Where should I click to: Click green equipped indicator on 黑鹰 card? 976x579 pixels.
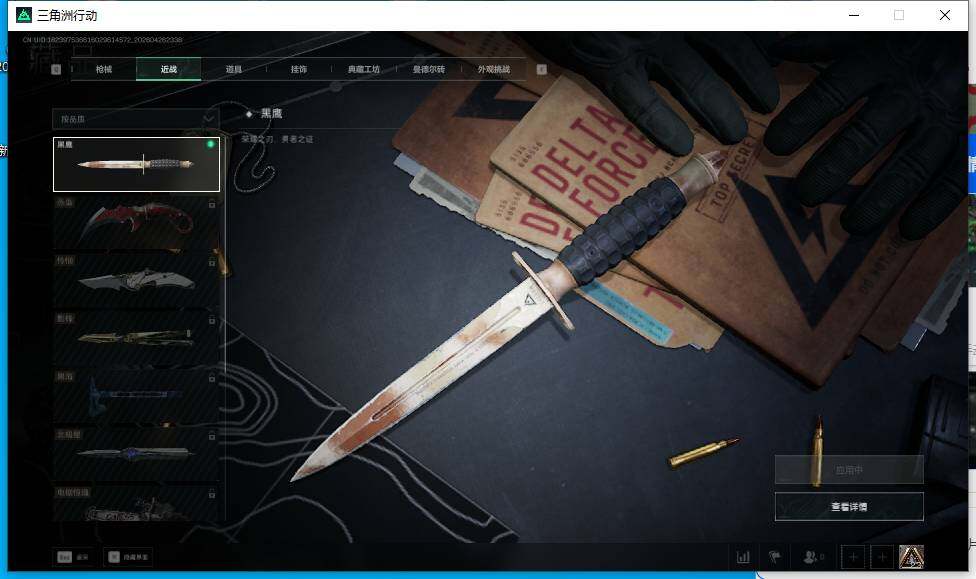[210, 144]
